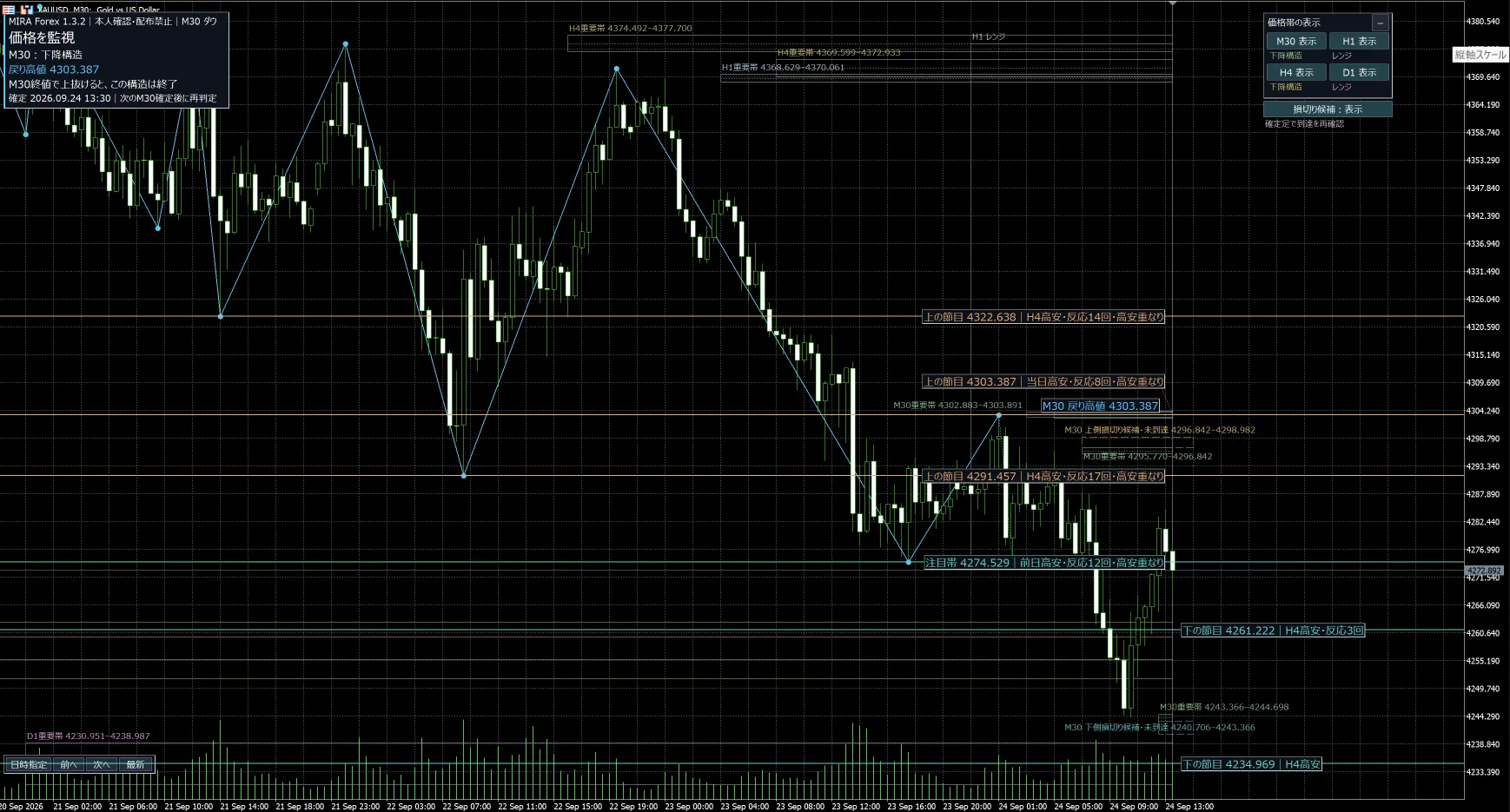Toggle H1 表示 price zone display
Image resolution: width=1510 pixels, height=812 pixels.
click(x=1359, y=41)
